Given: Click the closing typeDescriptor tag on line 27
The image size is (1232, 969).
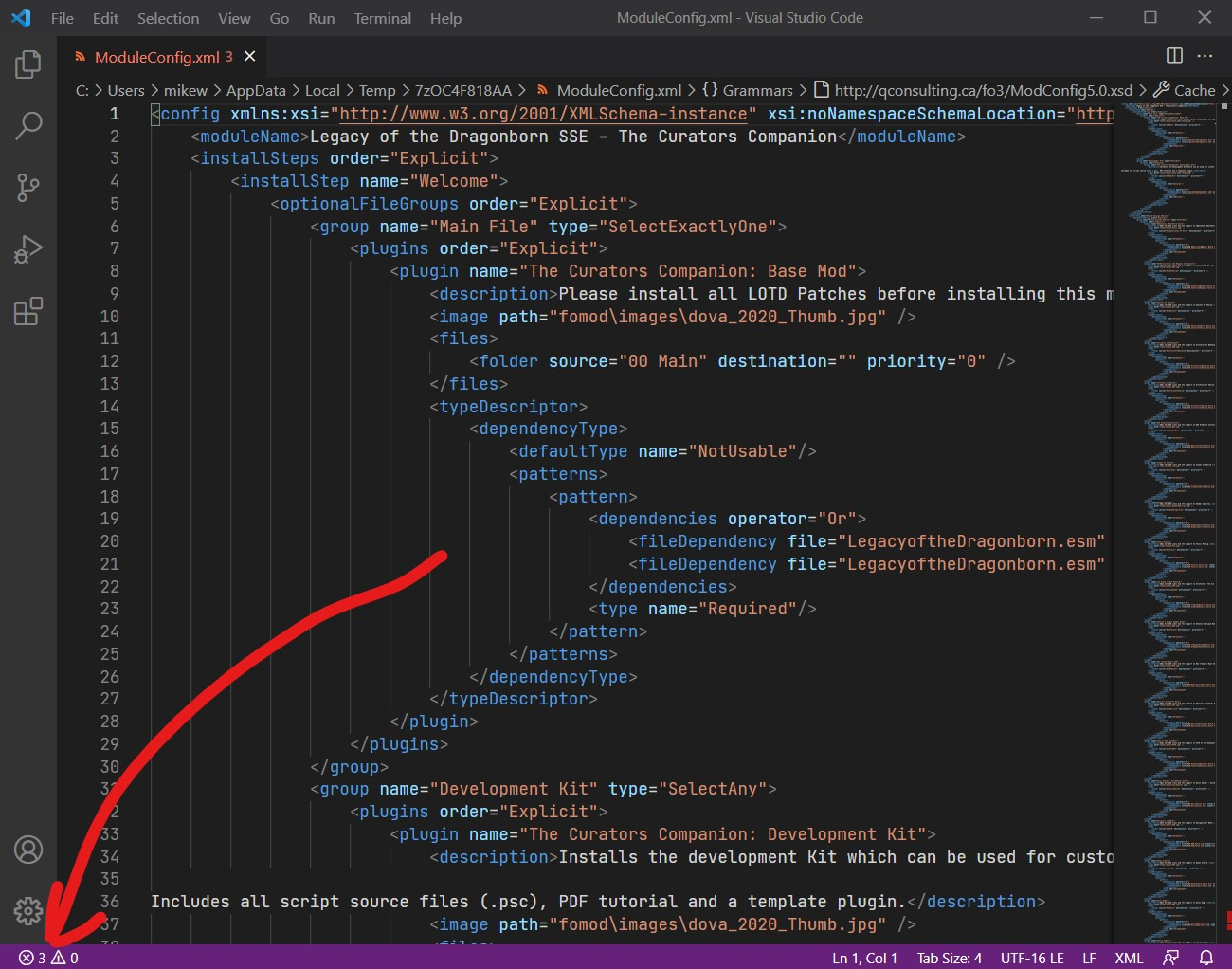Looking at the screenshot, I should pos(514,699).
